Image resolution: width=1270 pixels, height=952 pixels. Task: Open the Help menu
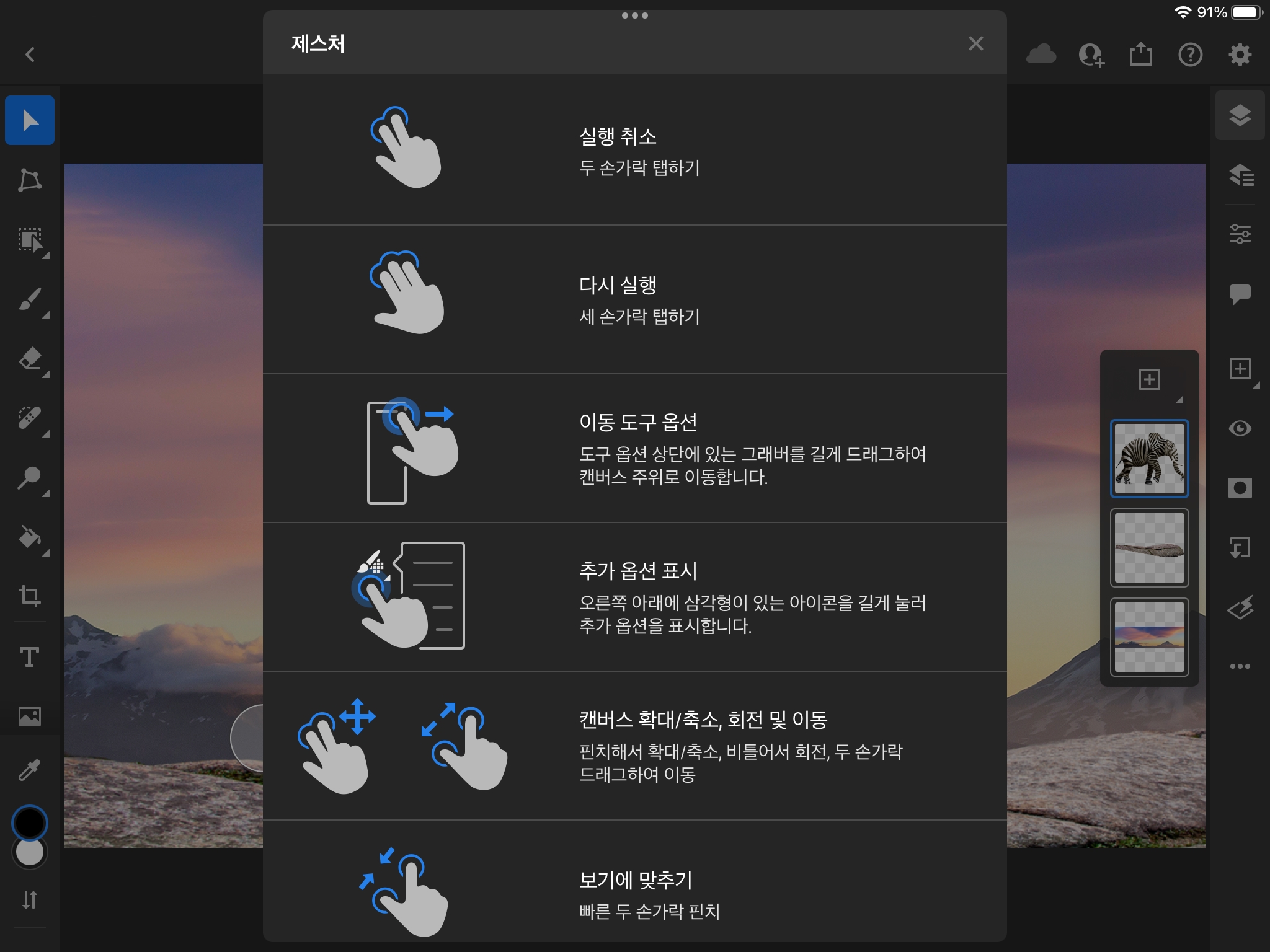1190,55
